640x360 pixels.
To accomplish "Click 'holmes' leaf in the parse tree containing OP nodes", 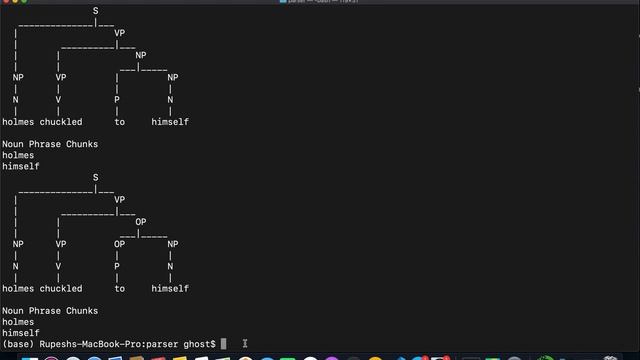I will coord(18,289).
